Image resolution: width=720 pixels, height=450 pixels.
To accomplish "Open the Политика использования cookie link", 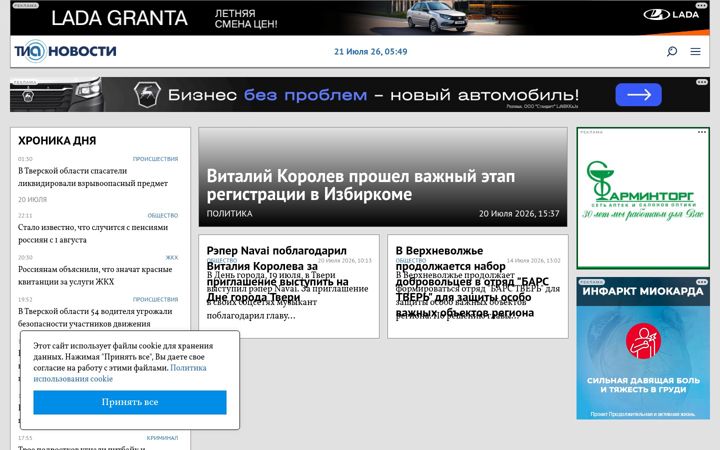I will (x=119, y=373).
